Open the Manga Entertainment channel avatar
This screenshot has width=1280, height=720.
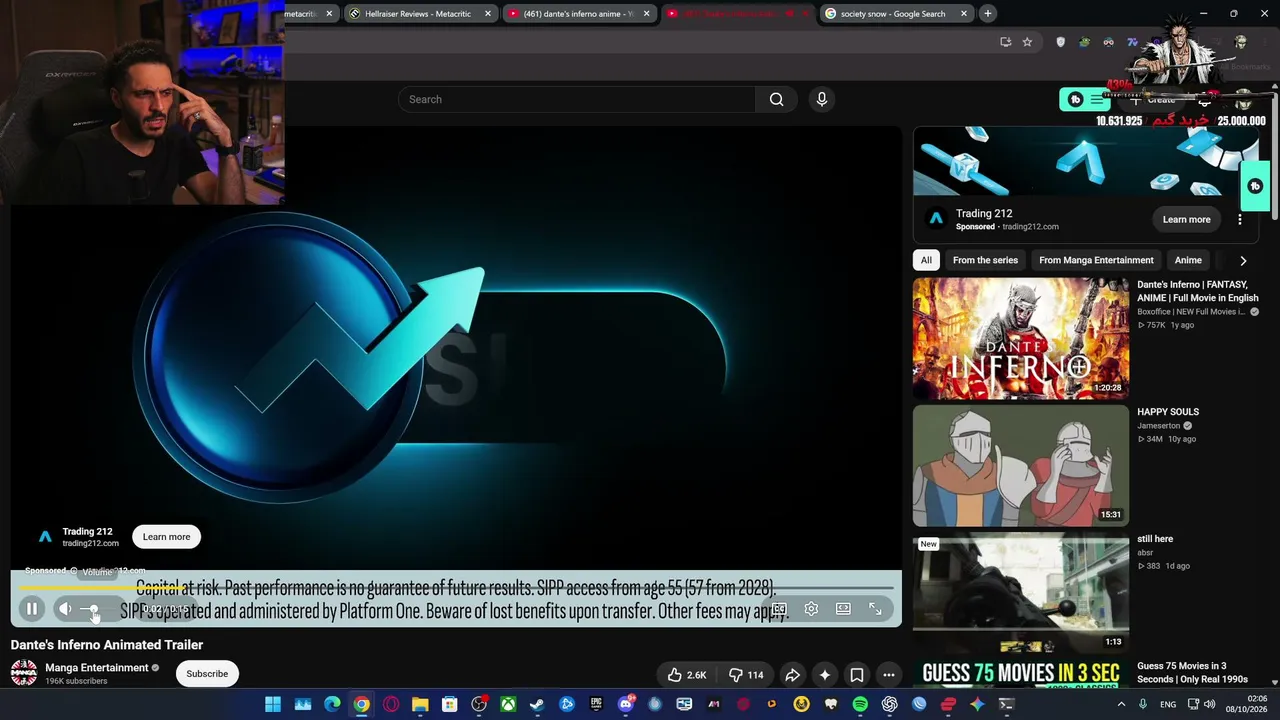coord(24,673)
